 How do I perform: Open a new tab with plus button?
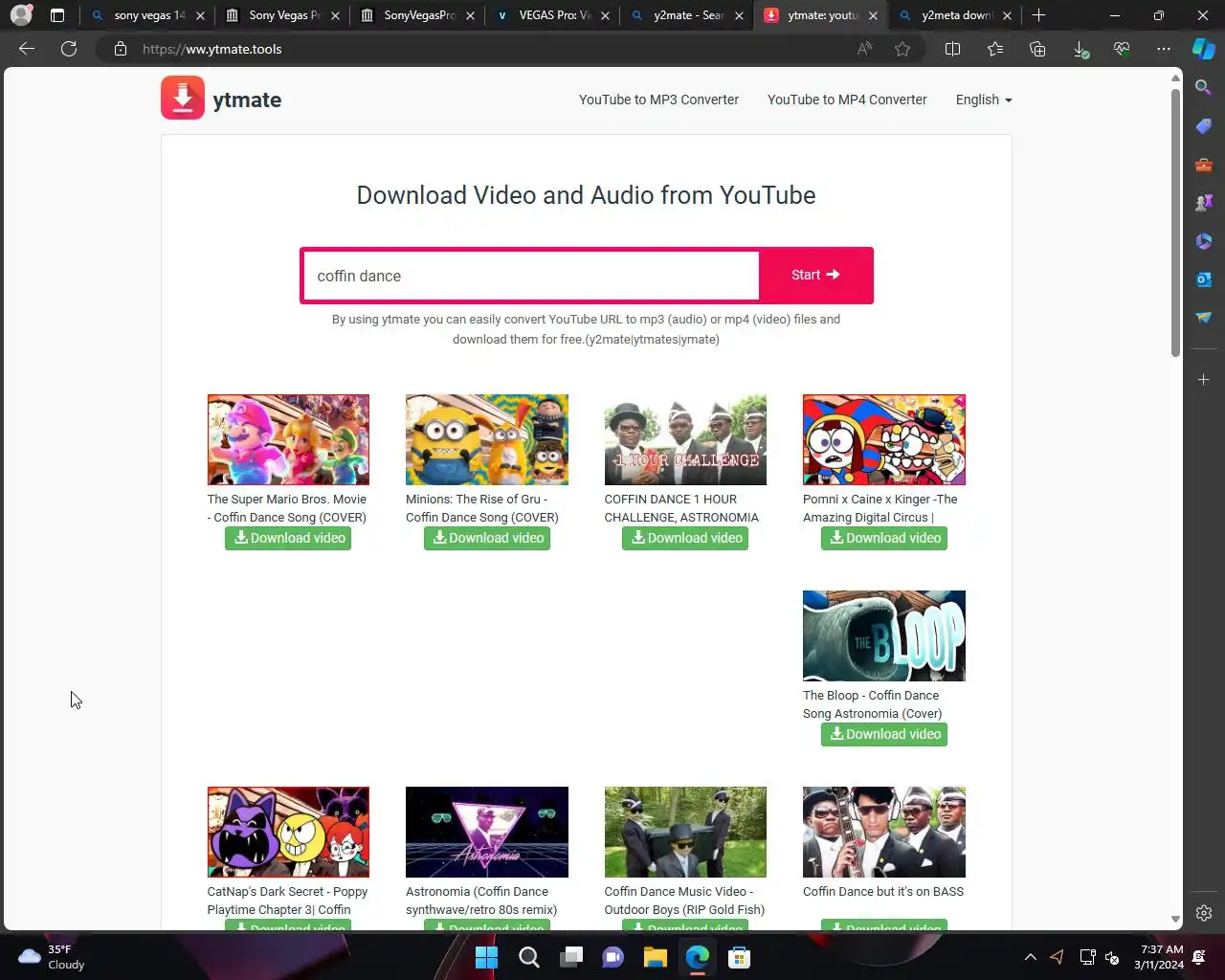[1039, 15]
